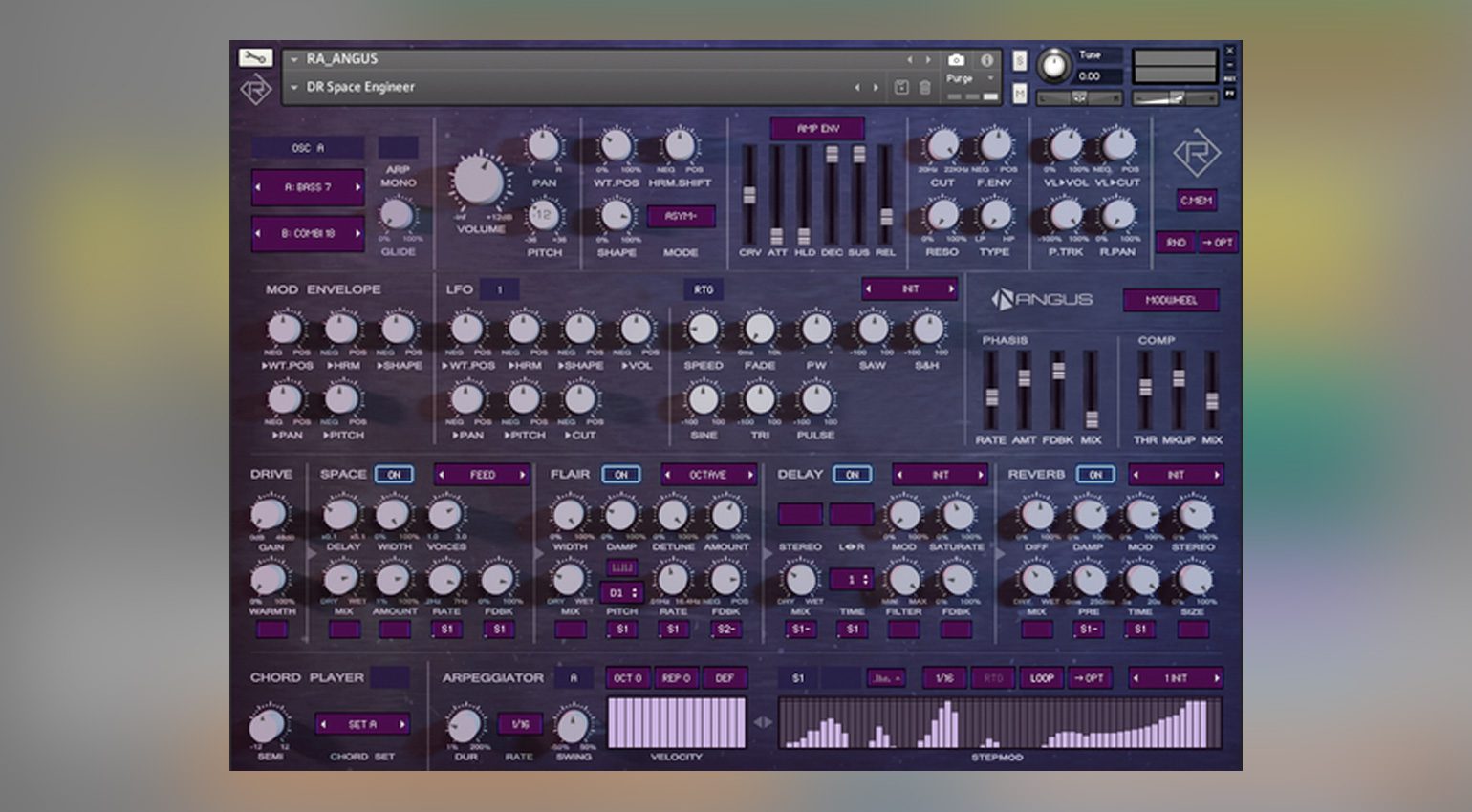Click arrows icon between Velocity and Stepmod

point(762,722)
